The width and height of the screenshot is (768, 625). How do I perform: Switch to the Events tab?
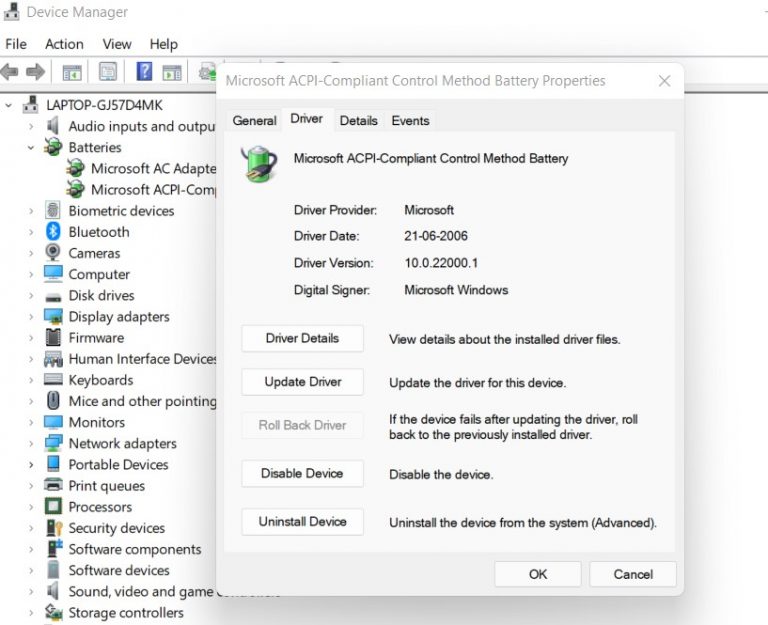tap(410, 120)
